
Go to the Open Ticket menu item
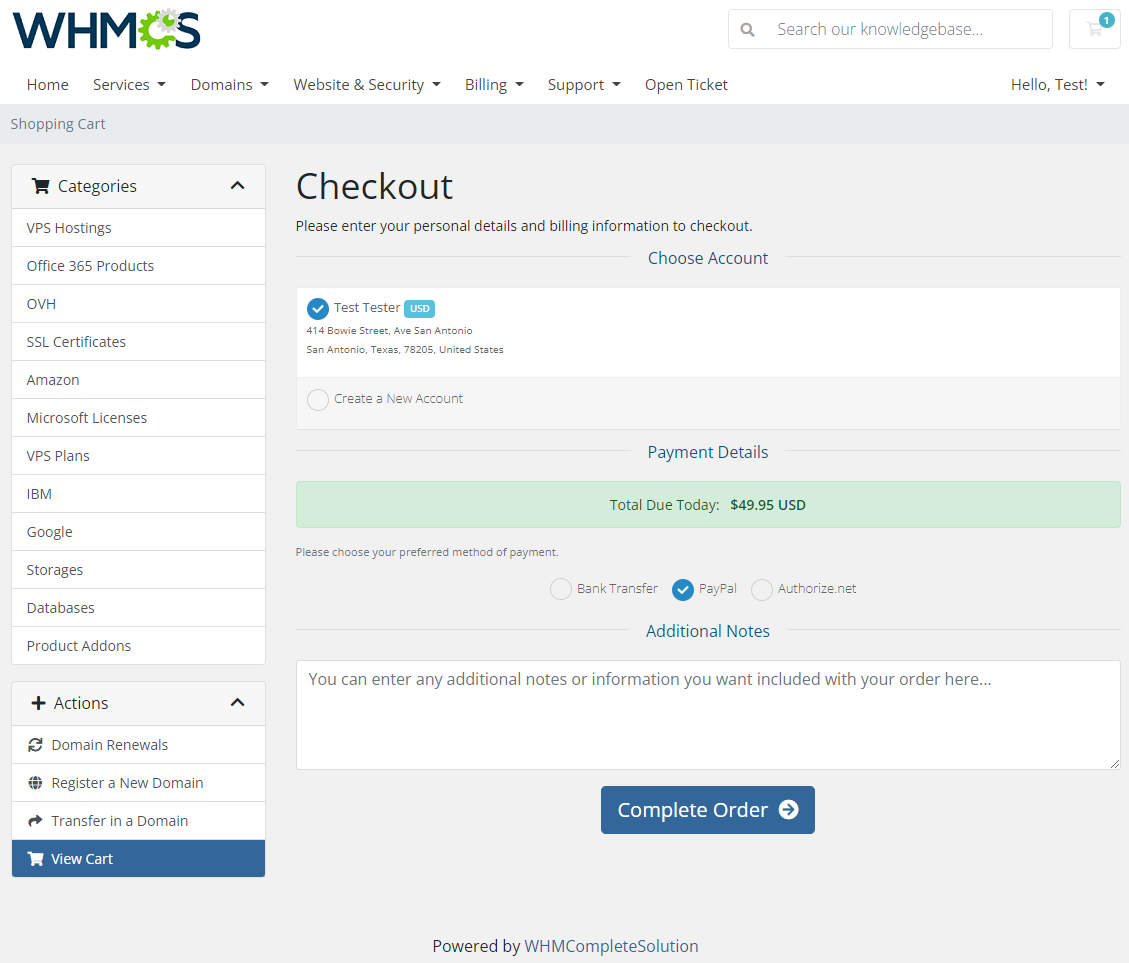pyautogui.click(x=686, y=84)
